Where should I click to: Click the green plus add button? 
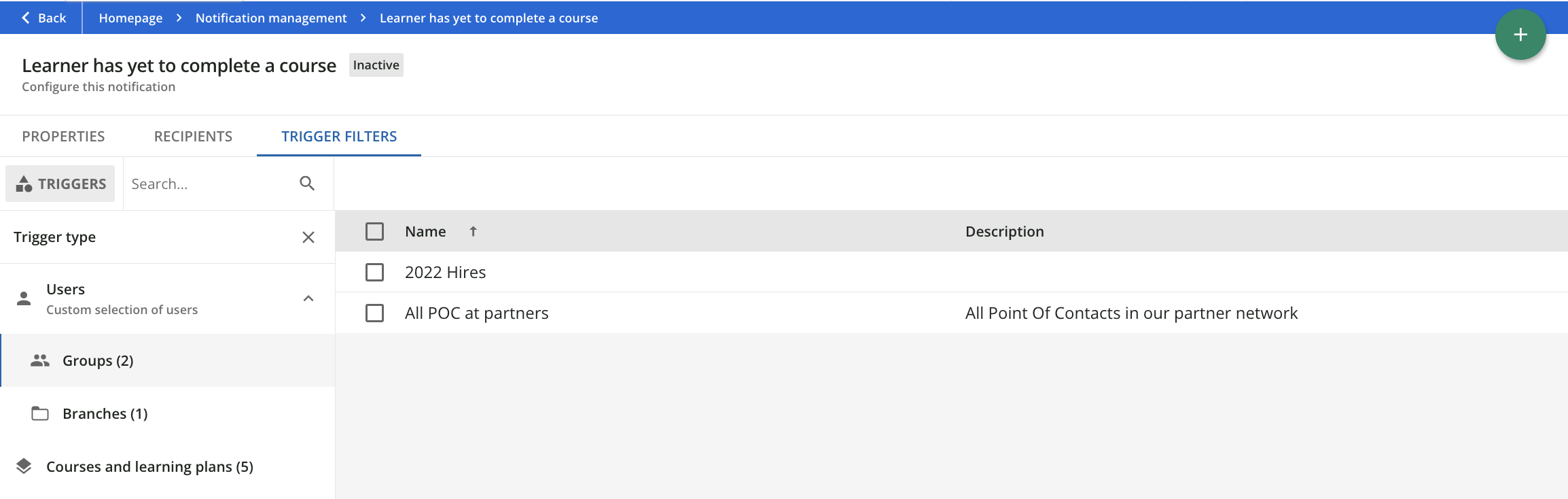[x=1520, y=35]
